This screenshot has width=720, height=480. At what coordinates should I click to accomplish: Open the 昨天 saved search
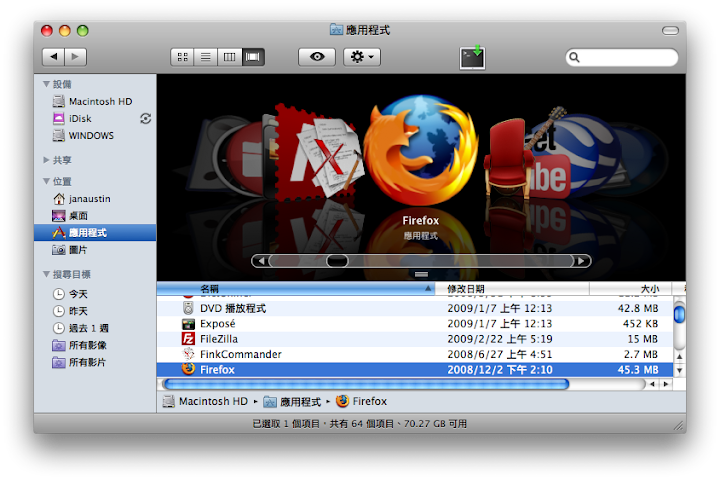click(95, 311)
